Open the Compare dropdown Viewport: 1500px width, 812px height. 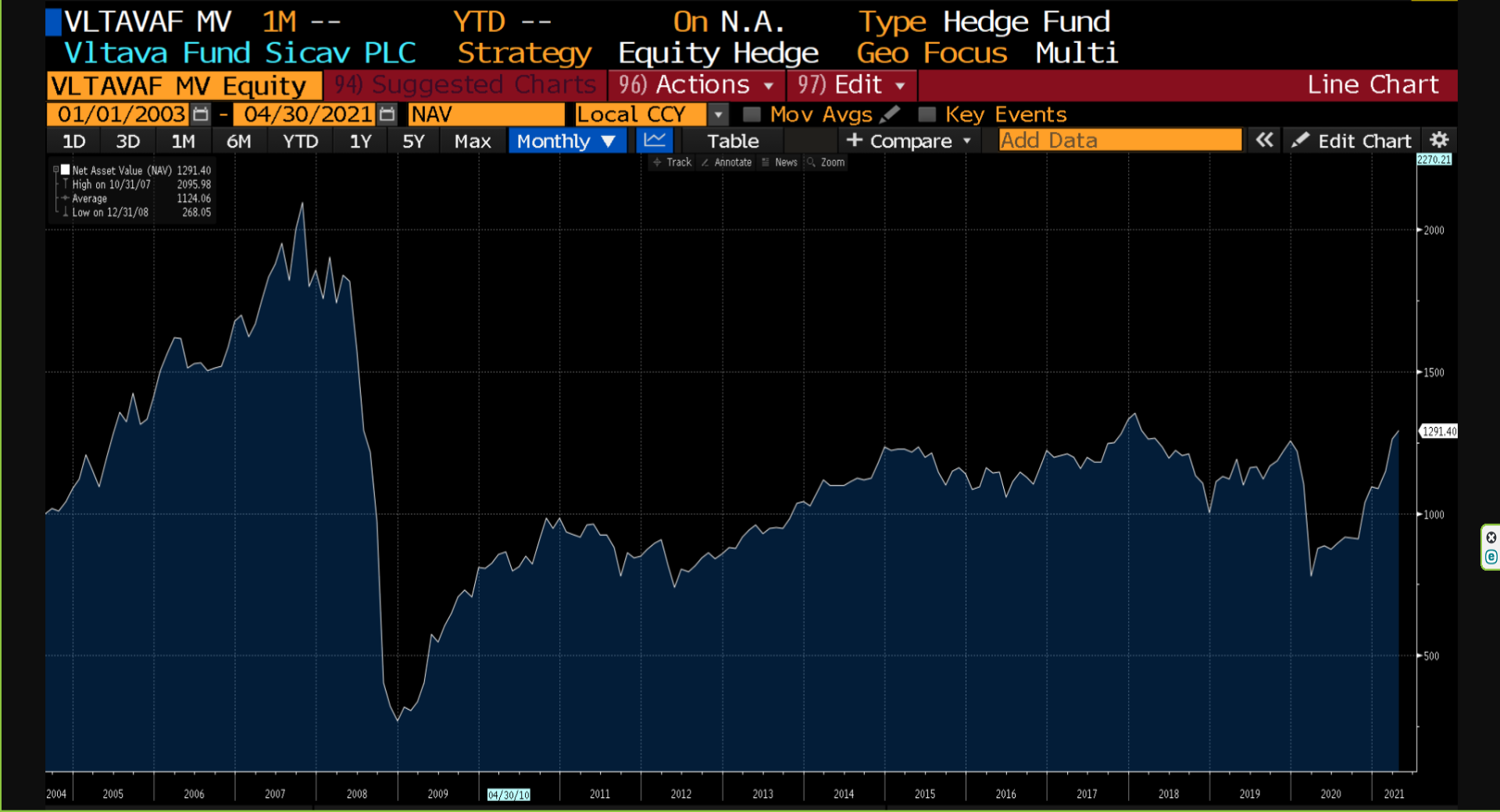[x=909, y=141]
